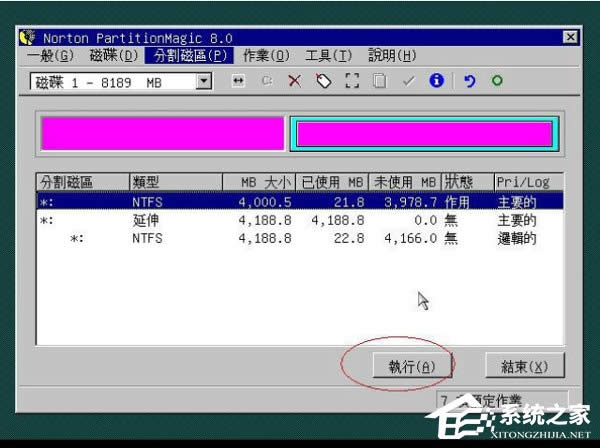Image resolution: width=600 pixels, height=448 pixels.
Task: Click the pending operations status bar entry
Action: click(x=502, y=401)
